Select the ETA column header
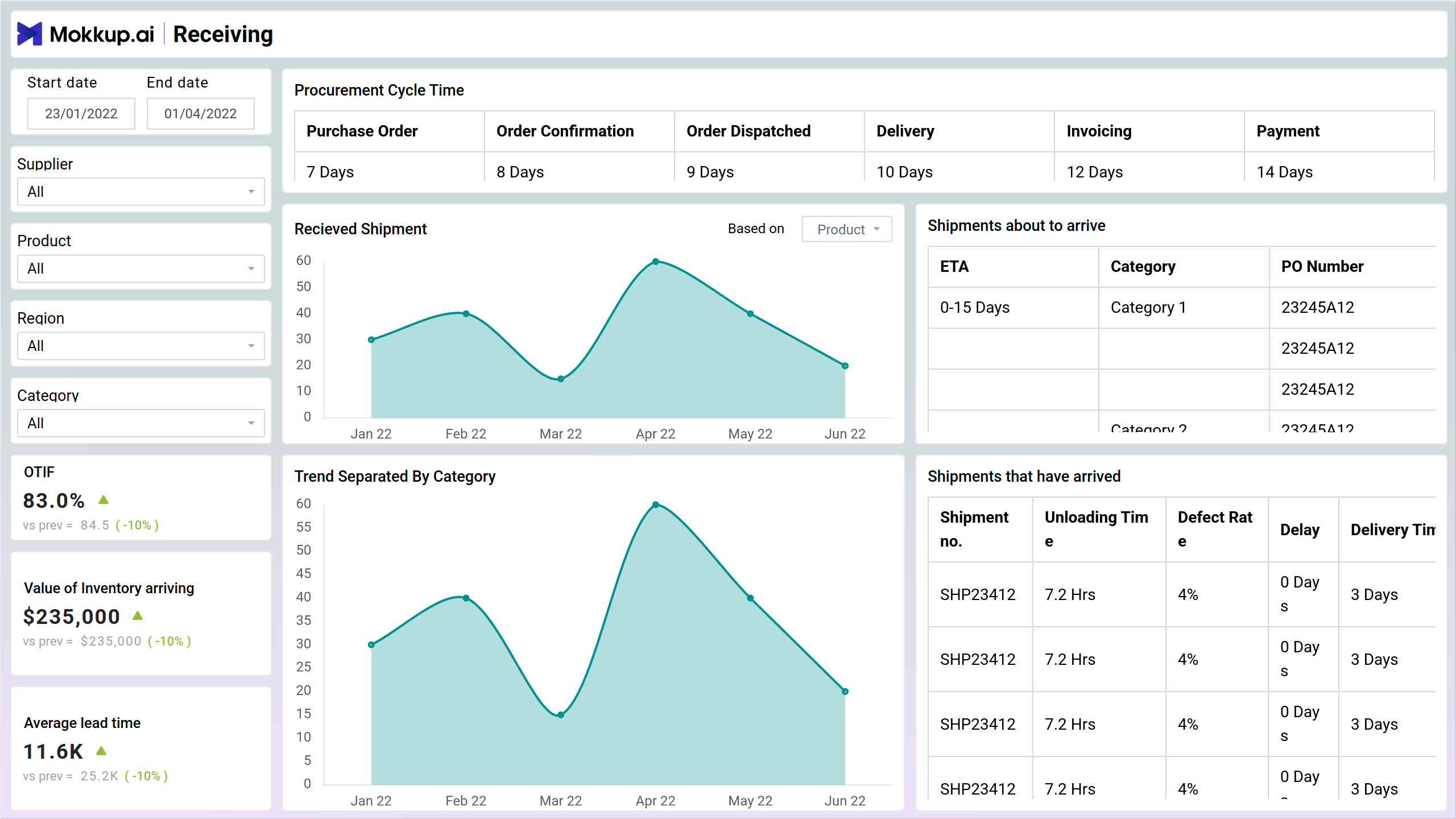Viewport: 1456px width, 819px height. [1013, 267]
